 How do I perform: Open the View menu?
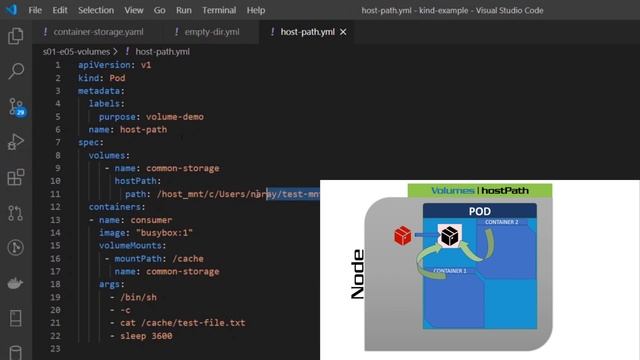[x=134, y=10]
